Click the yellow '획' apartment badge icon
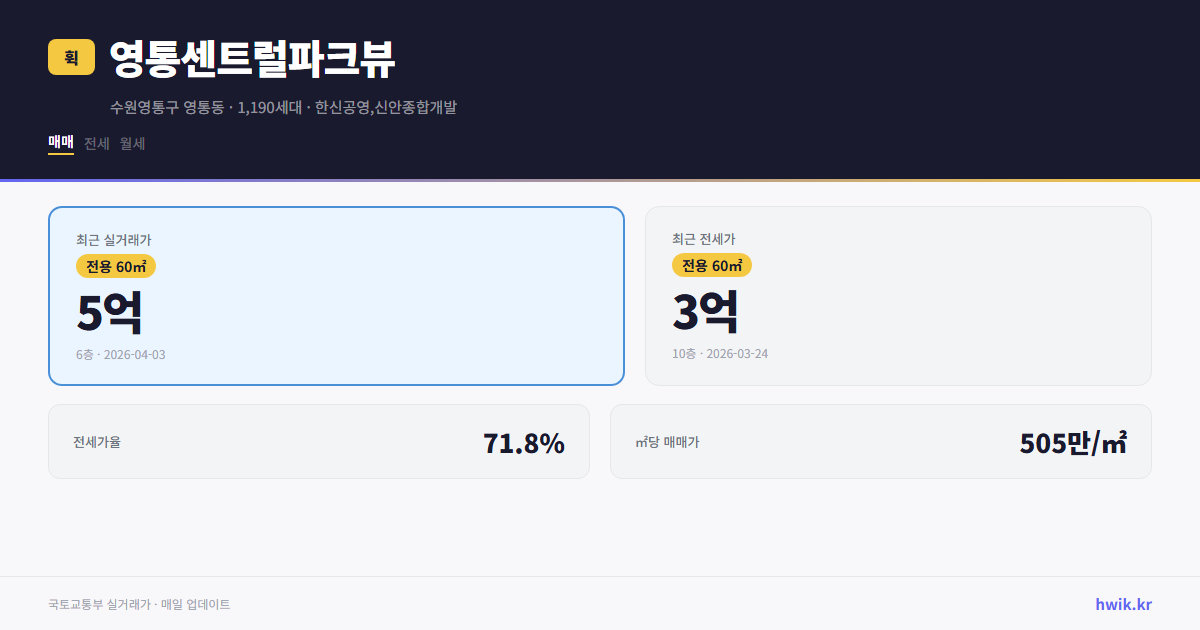 tap(70, 58)
